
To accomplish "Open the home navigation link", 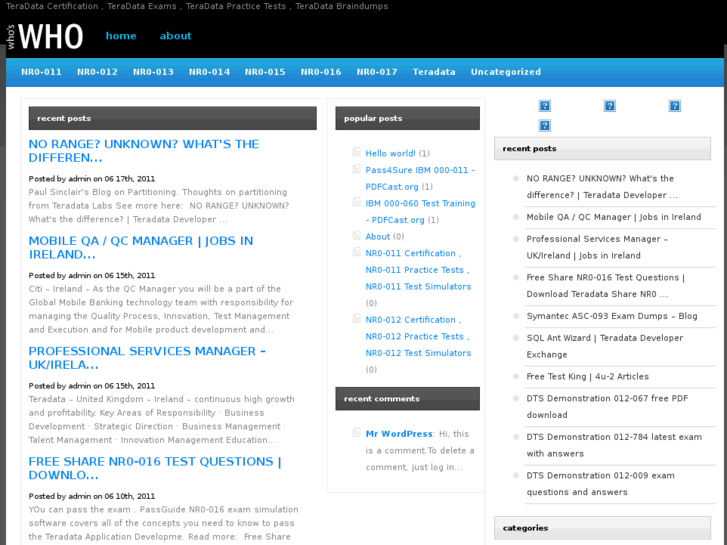I will tap(121, 36).
